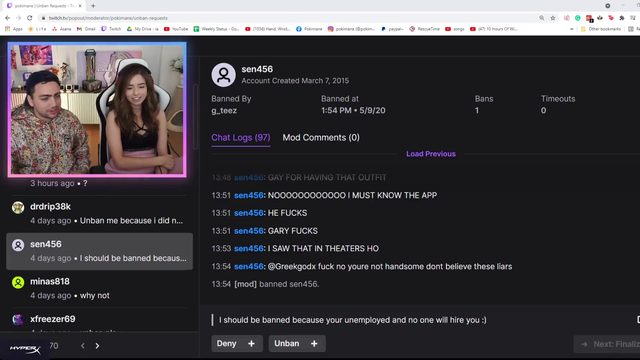Open the Hand, Wrist YouTube bookmark
This screenshot has width=640, height=360.
click(x=268, y=29)
